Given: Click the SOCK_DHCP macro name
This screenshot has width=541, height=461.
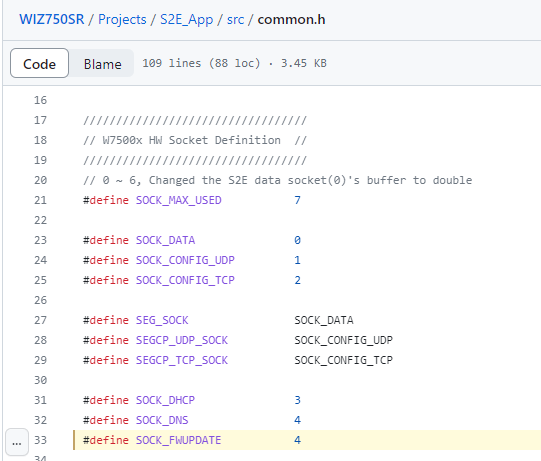Looking at the screenshot, I should click(x=165, y=401).
